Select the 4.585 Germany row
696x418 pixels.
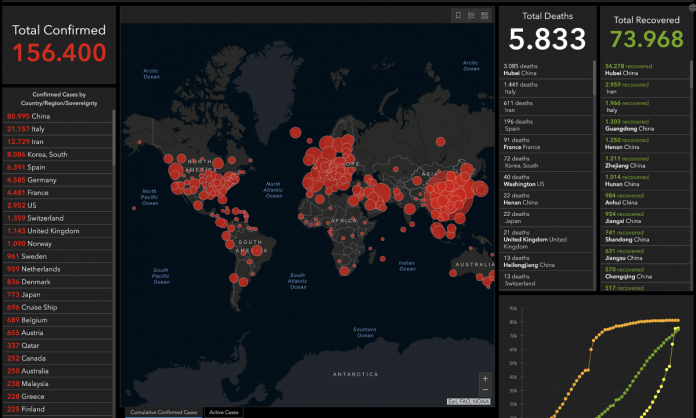(58, 180)
